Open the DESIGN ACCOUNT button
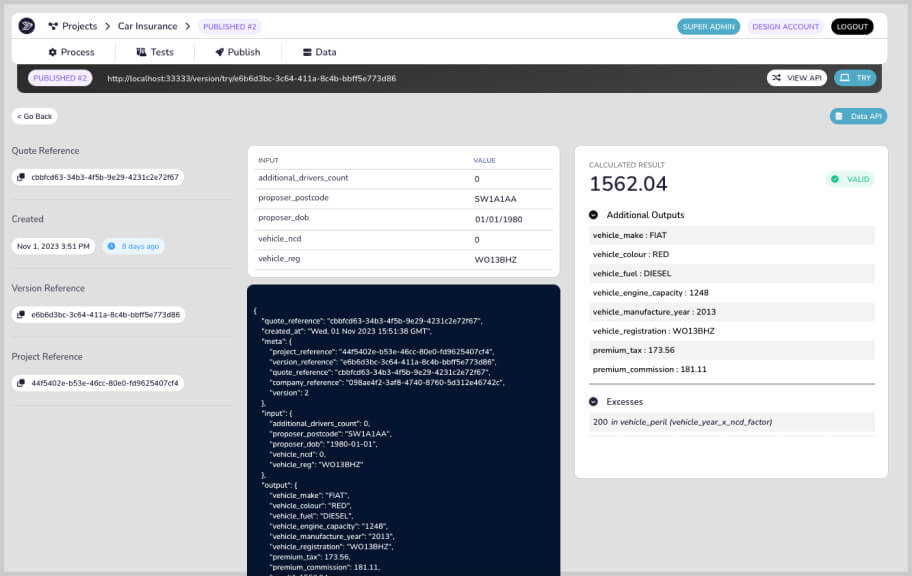Image resolution: width=912 pixels, height=576 pixels. pyautogui.click(x=785, y=27)
